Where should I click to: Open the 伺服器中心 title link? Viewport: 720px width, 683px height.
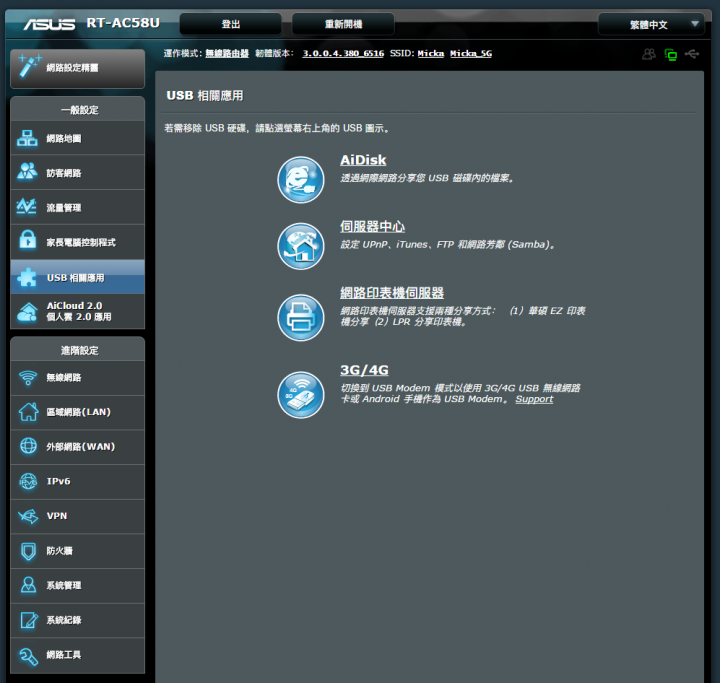coord(372,226)
